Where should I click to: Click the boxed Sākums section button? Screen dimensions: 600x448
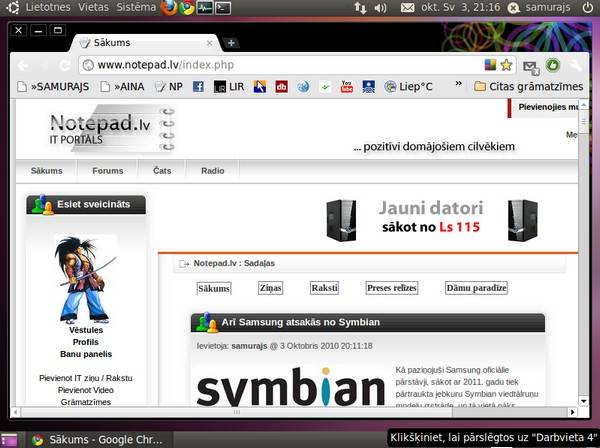click(x=214, y=288)
